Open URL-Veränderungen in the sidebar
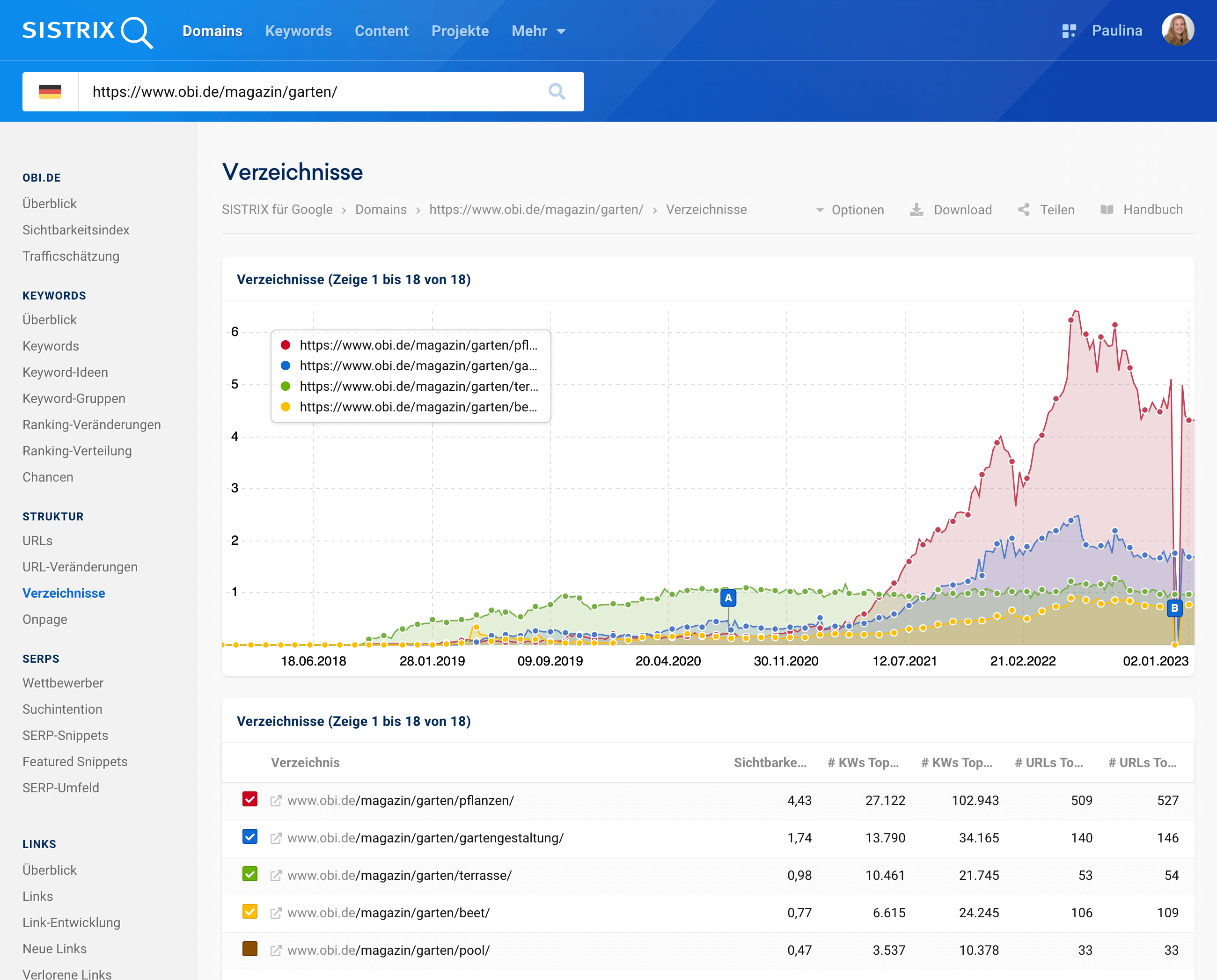Viewport: 1217px width, 980px height. click(x=80, y=567)
